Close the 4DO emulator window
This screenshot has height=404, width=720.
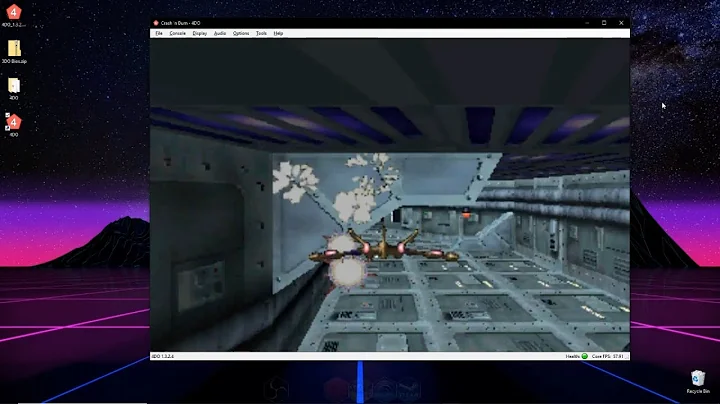pos(621,23)
